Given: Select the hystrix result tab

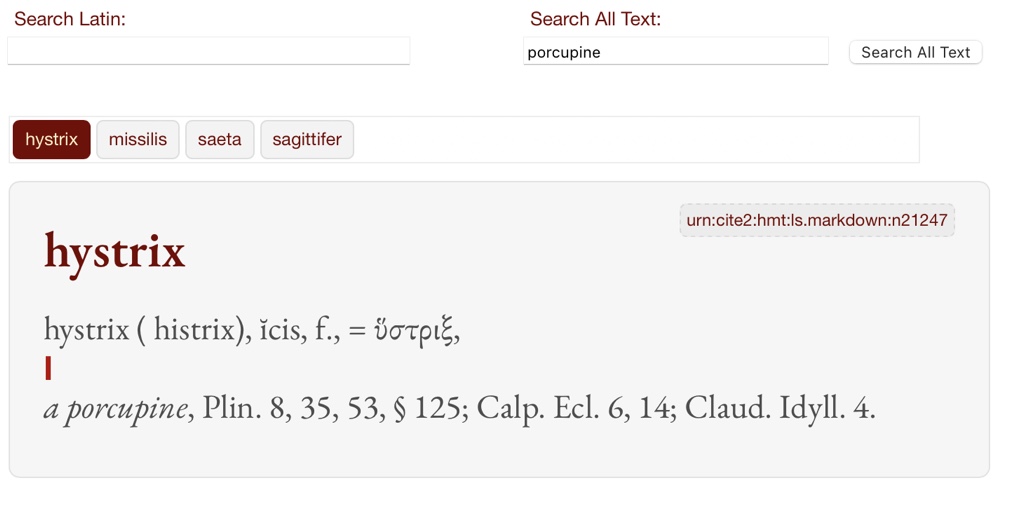Looking at the screenshot, I should (52, 140).
